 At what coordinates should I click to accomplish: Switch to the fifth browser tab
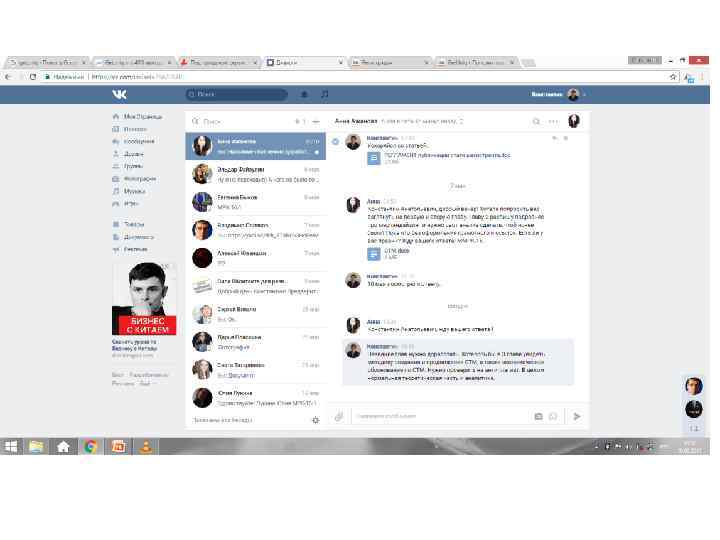click(x=390, y=62)
